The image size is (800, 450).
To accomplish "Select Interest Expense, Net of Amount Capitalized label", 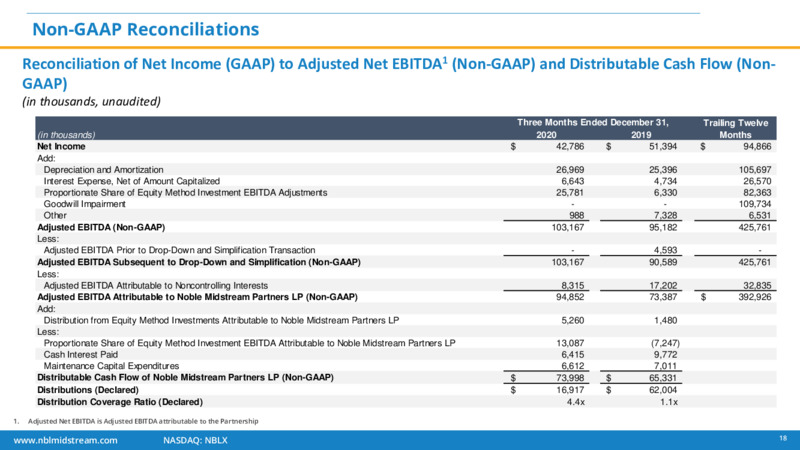I will coord(132,181).
